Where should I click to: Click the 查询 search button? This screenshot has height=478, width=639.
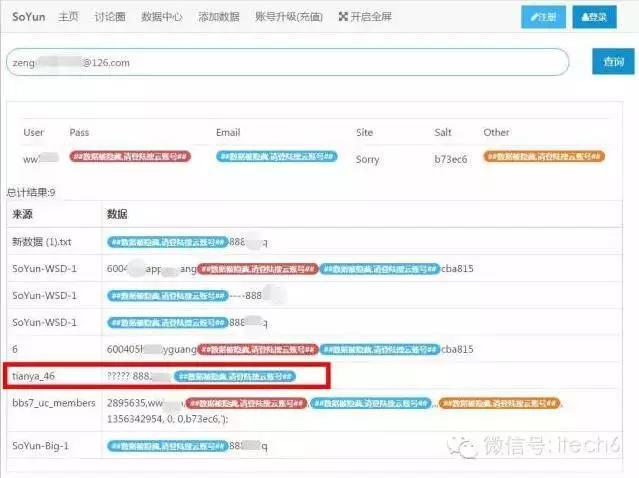tap(613, 62)
